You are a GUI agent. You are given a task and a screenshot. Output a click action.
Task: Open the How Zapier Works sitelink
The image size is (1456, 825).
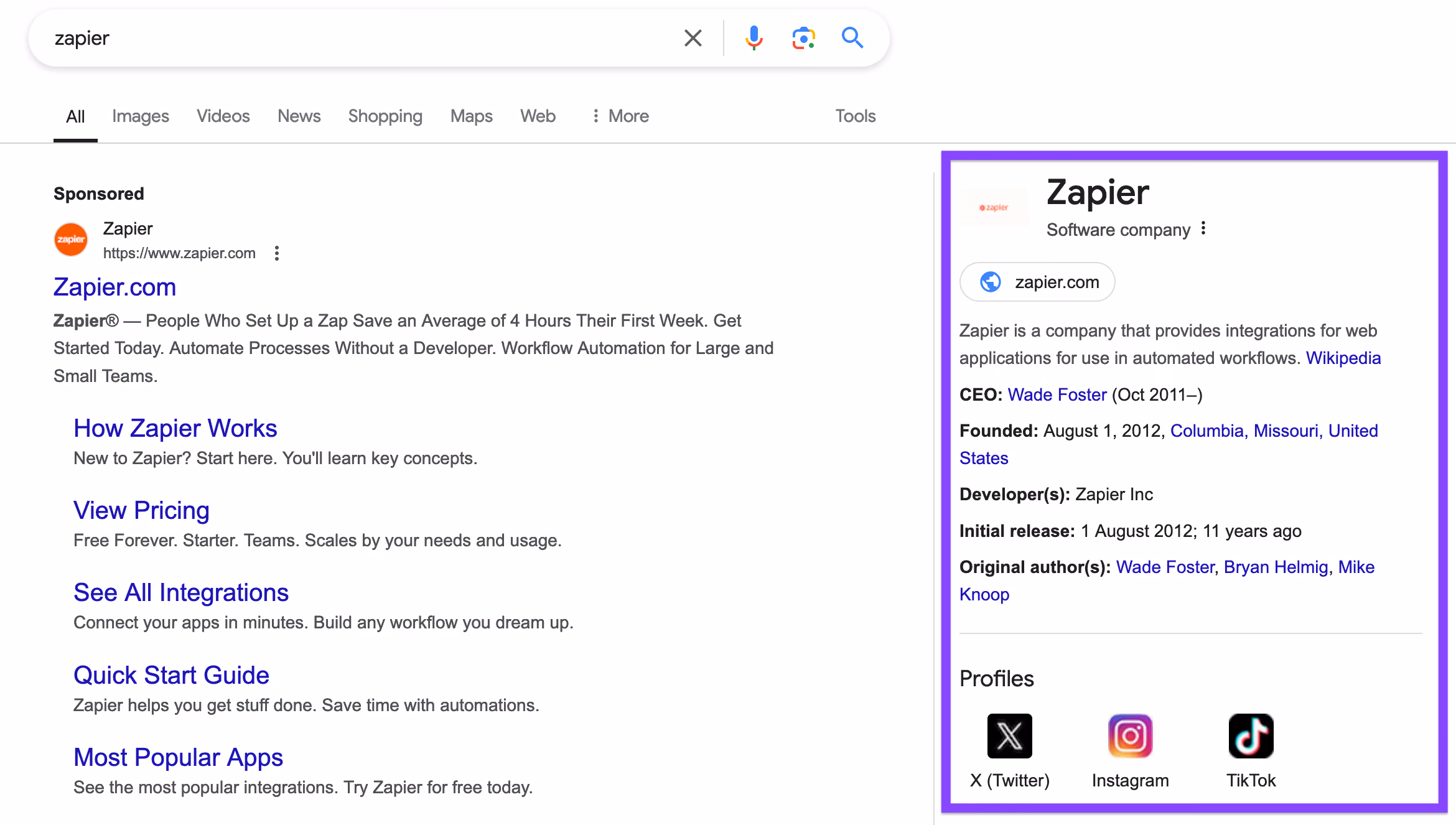point(175,429)
